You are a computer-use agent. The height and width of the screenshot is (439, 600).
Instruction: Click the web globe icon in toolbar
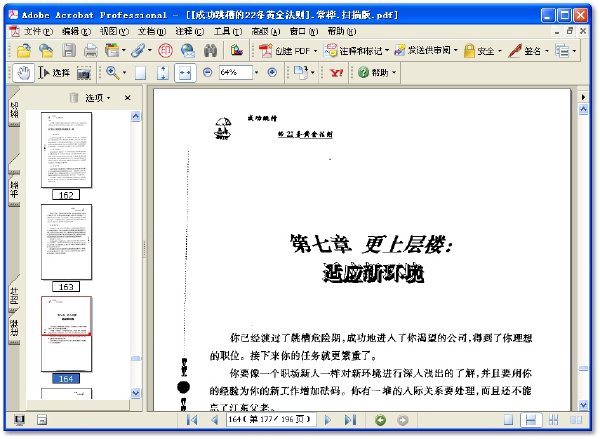click(x=188, y=51)
